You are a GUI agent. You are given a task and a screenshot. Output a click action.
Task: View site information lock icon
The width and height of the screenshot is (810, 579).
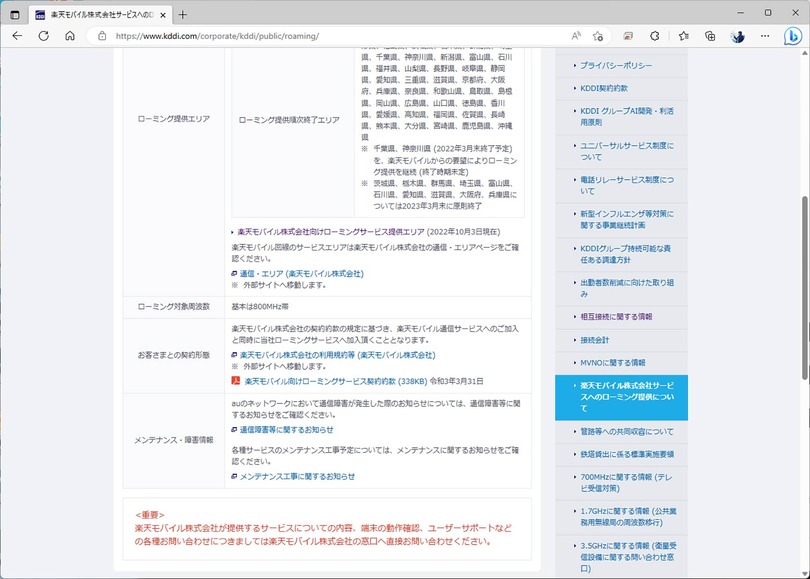tap(102, 36)
